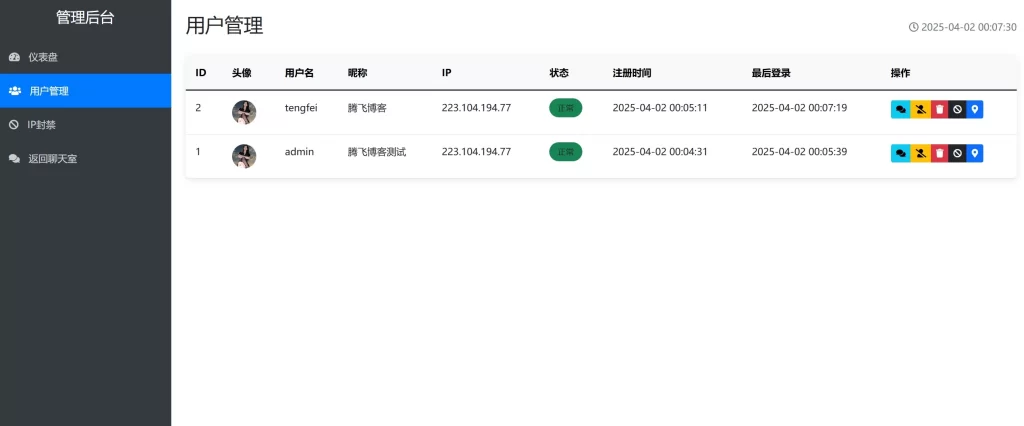Click the 状态 column header
Image resolution: width=1024 pixels, height=426 pixels.
(x=559, y=73)
